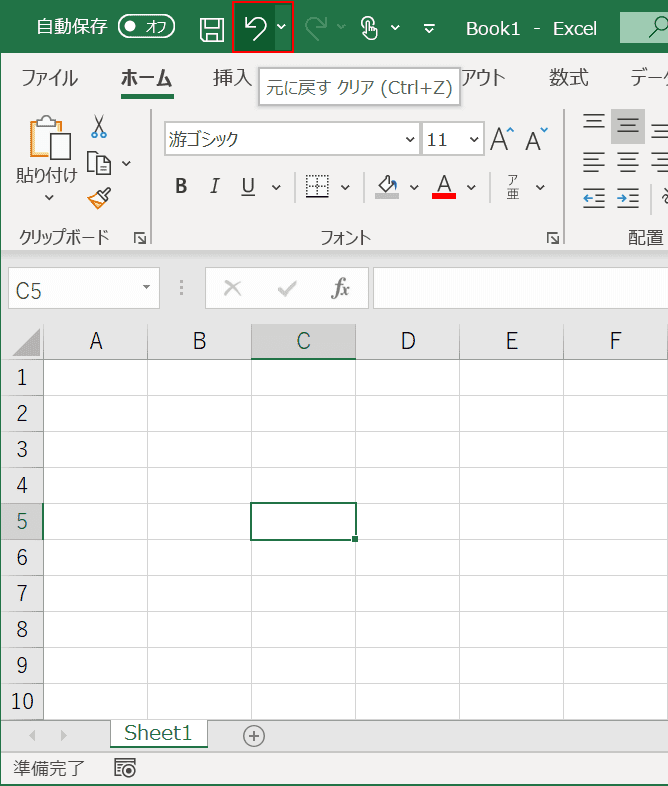Viewport: 668px width, 786px height.
Task: Open the font color palette arrow
Action: pos(471,187)
